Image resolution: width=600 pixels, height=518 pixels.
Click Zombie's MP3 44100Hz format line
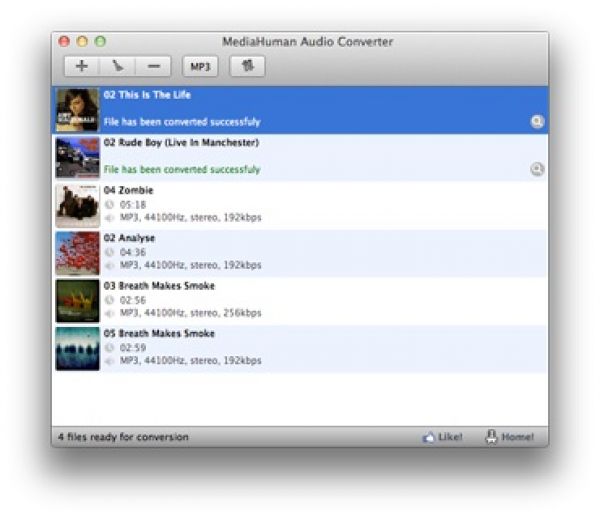[x=191, y=218]
